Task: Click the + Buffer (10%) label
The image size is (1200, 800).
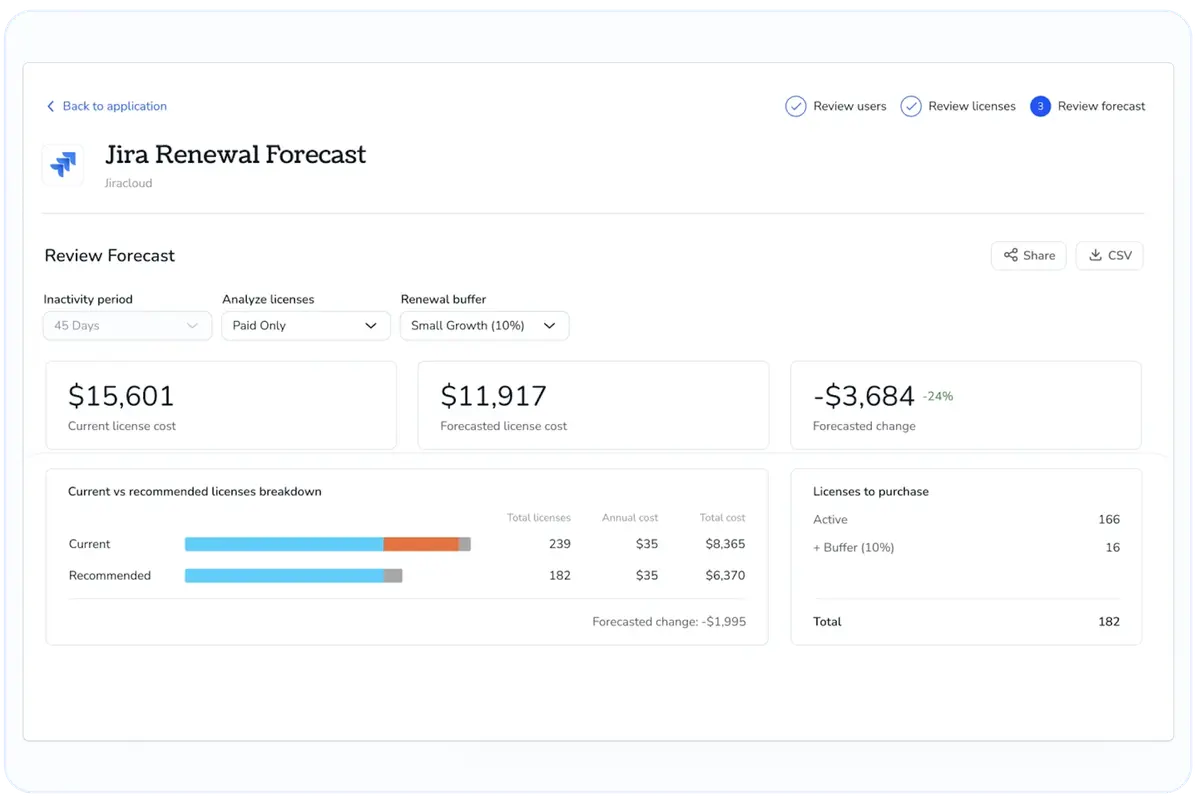Action: click(853, 547)
